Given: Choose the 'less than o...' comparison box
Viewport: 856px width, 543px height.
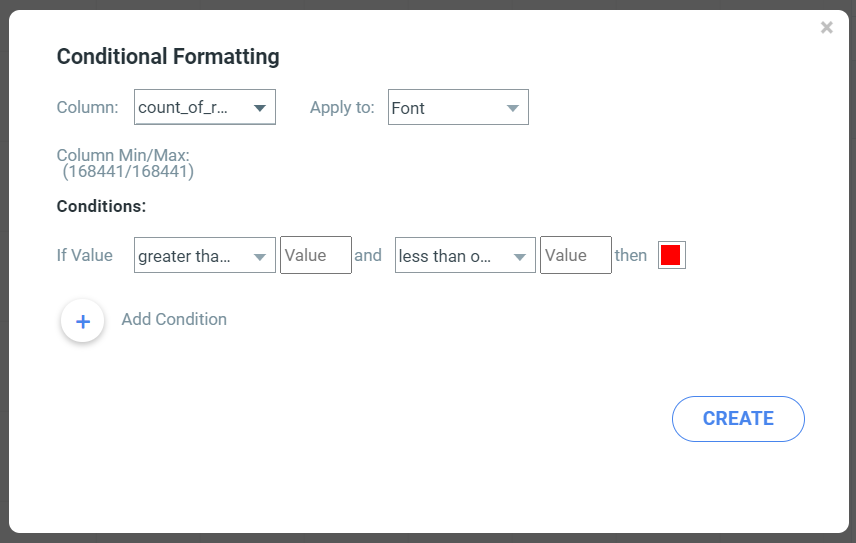Looking at the screenshot, I should tap(465, 255).
